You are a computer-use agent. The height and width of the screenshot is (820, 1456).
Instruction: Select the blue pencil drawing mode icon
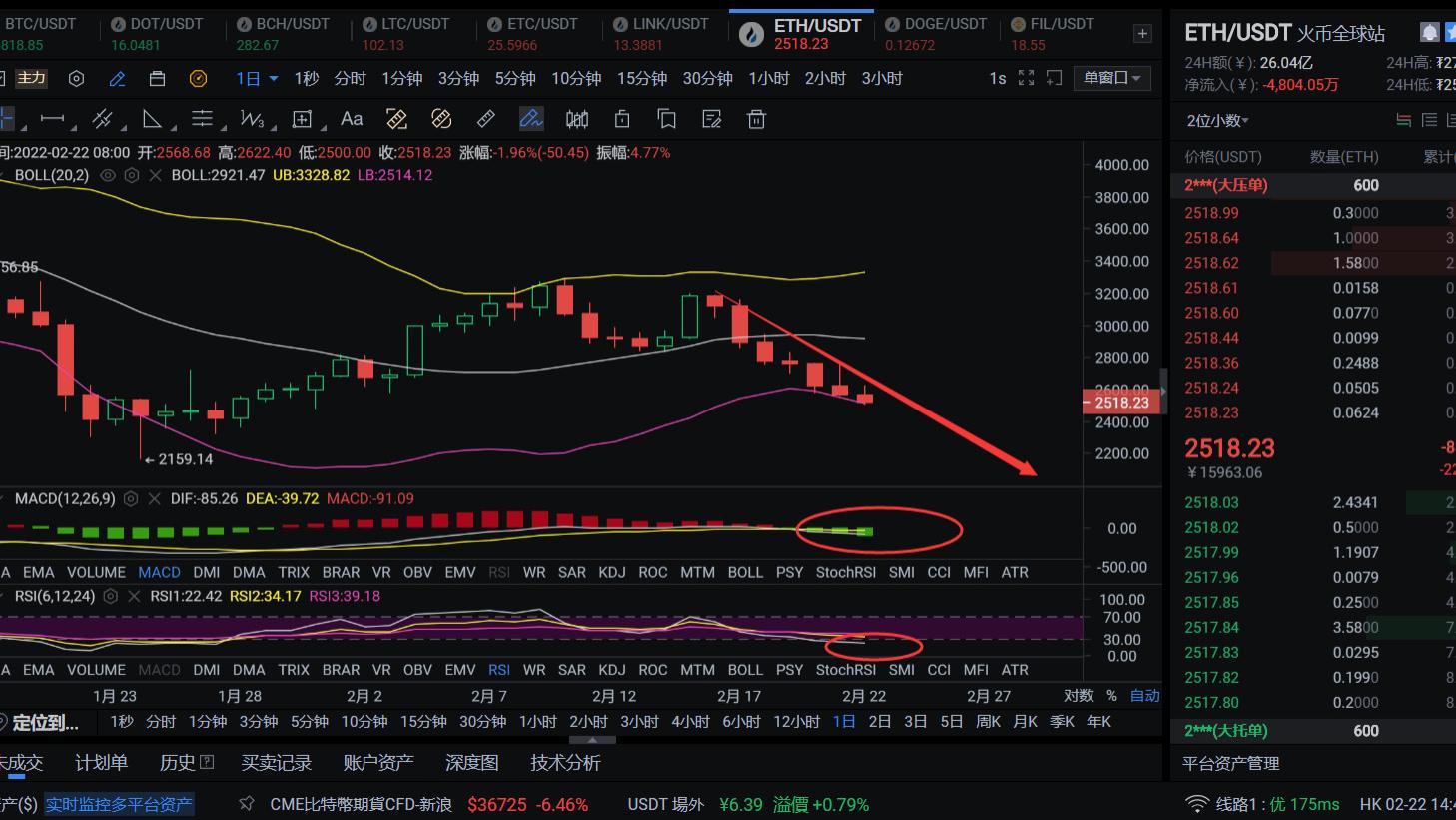click(531, 118)
